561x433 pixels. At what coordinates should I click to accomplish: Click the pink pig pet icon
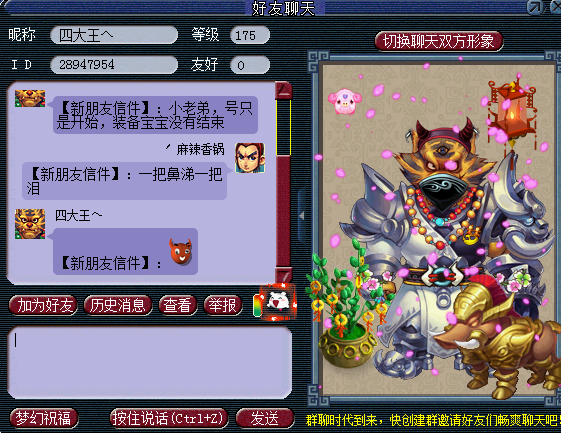point(344,101)
